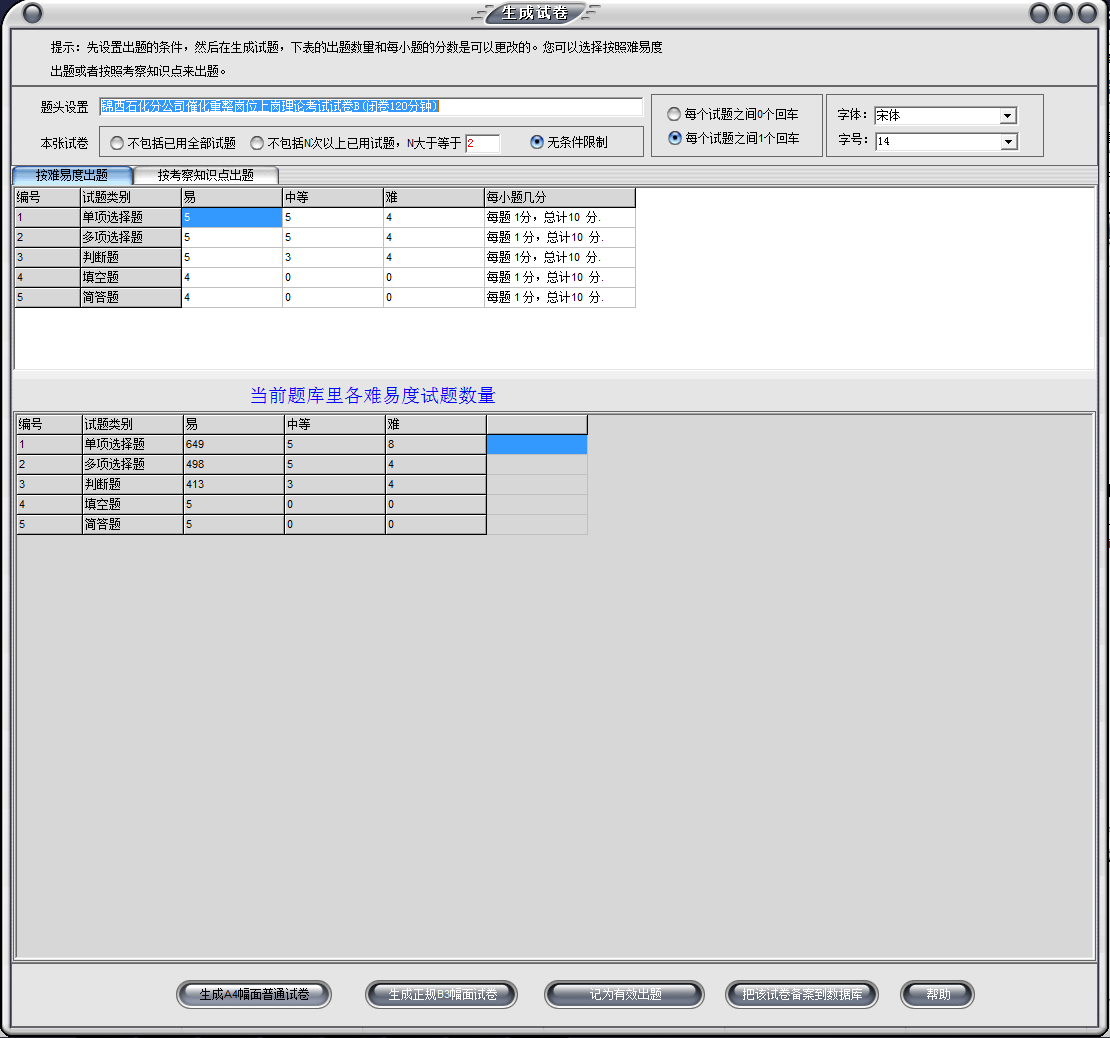Click 难 cell of 判断题 in top table

pyautogui.click(x=433, y=257)
